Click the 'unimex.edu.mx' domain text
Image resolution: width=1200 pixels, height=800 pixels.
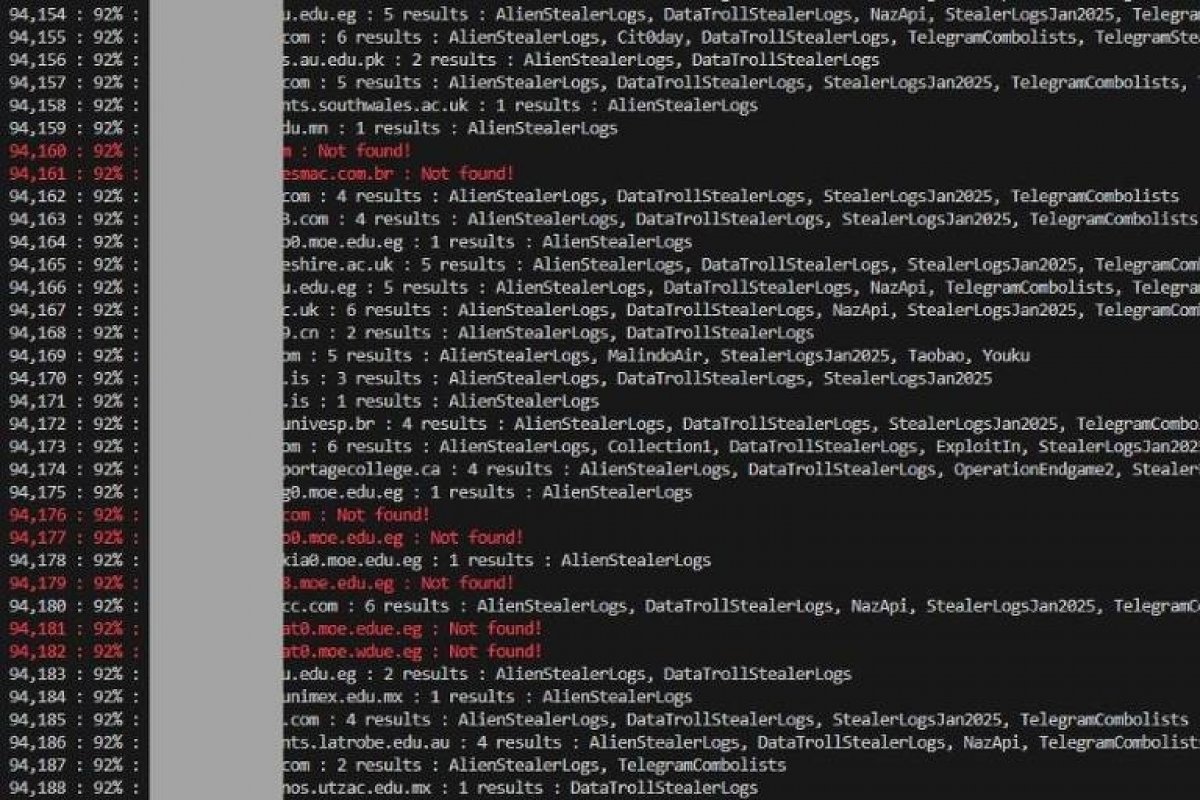(344, 697)
